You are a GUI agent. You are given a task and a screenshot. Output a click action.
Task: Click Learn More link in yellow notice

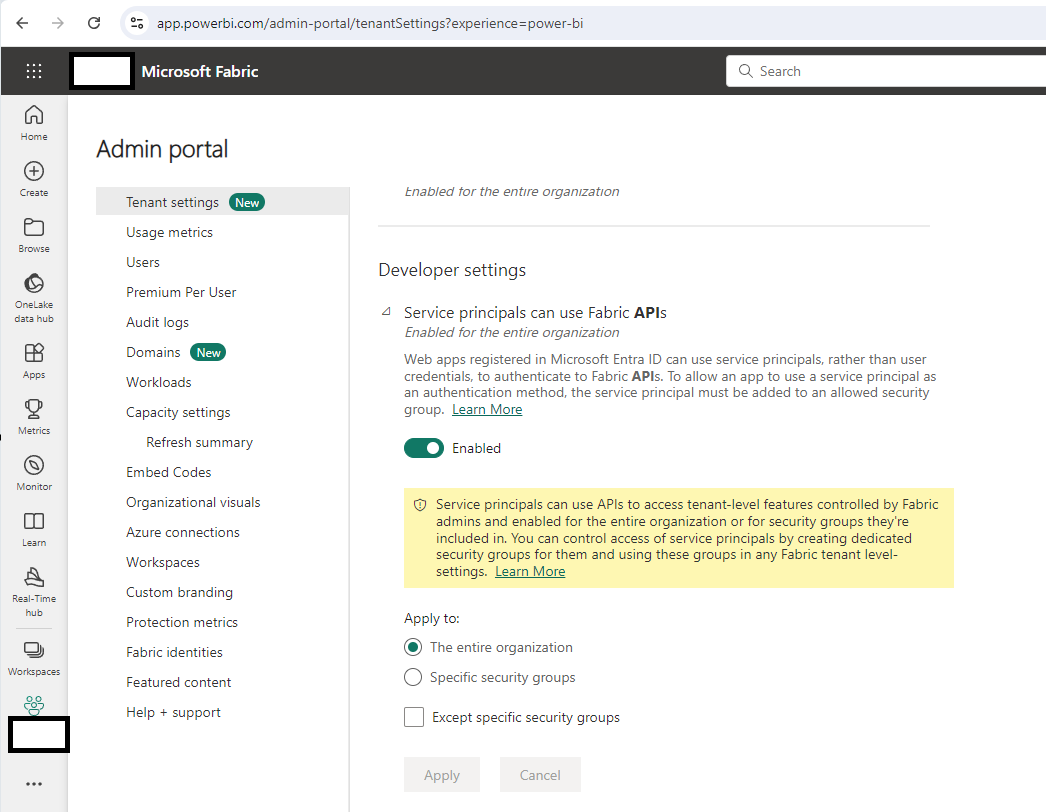point(530,571)
